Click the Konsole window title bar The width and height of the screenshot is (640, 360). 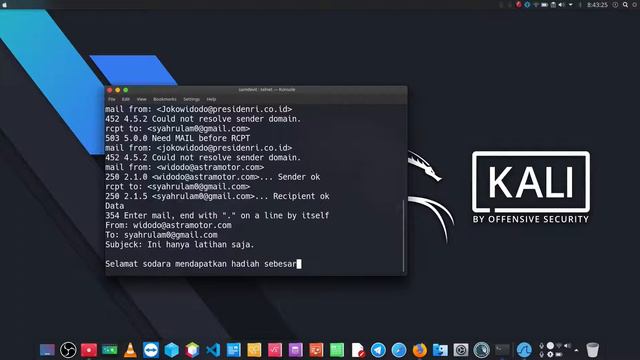[x=256, y=90]
